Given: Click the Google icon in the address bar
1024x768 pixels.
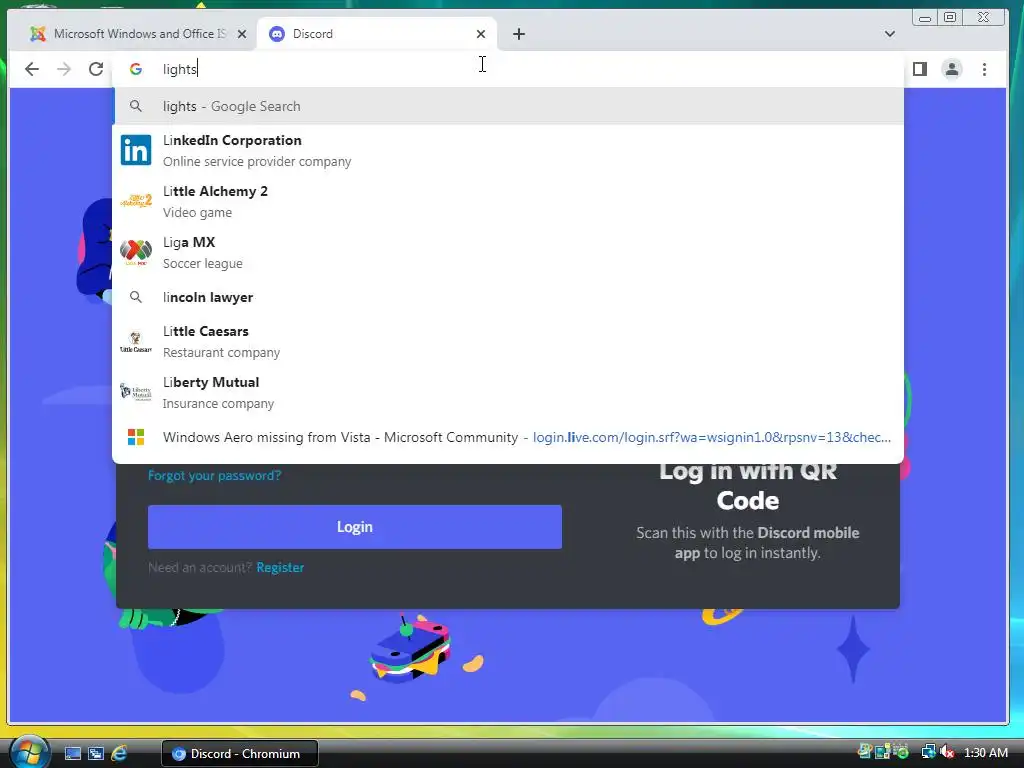Looking at the screenshot, I should (x=136, y=69).
